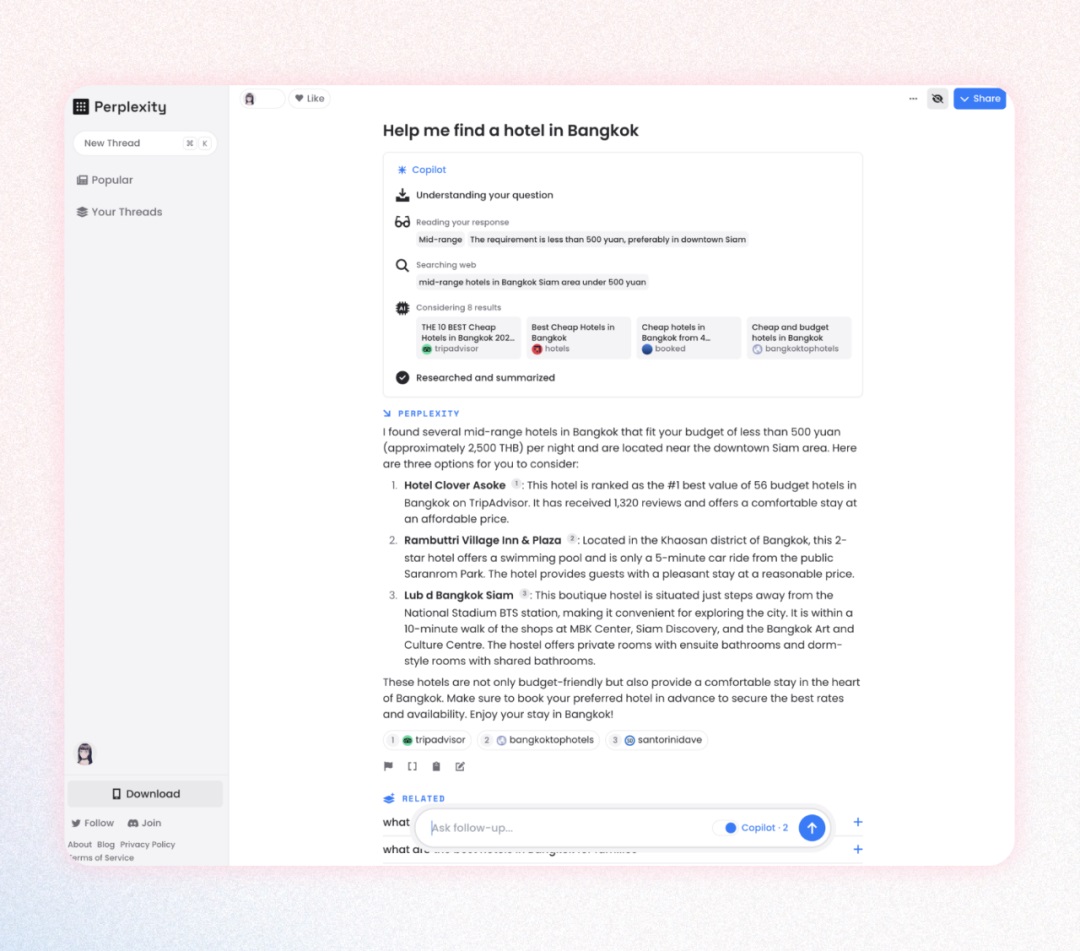Copy answer using the clipboard icon
Screen dimensions: 1080x951
pos(436,767)
